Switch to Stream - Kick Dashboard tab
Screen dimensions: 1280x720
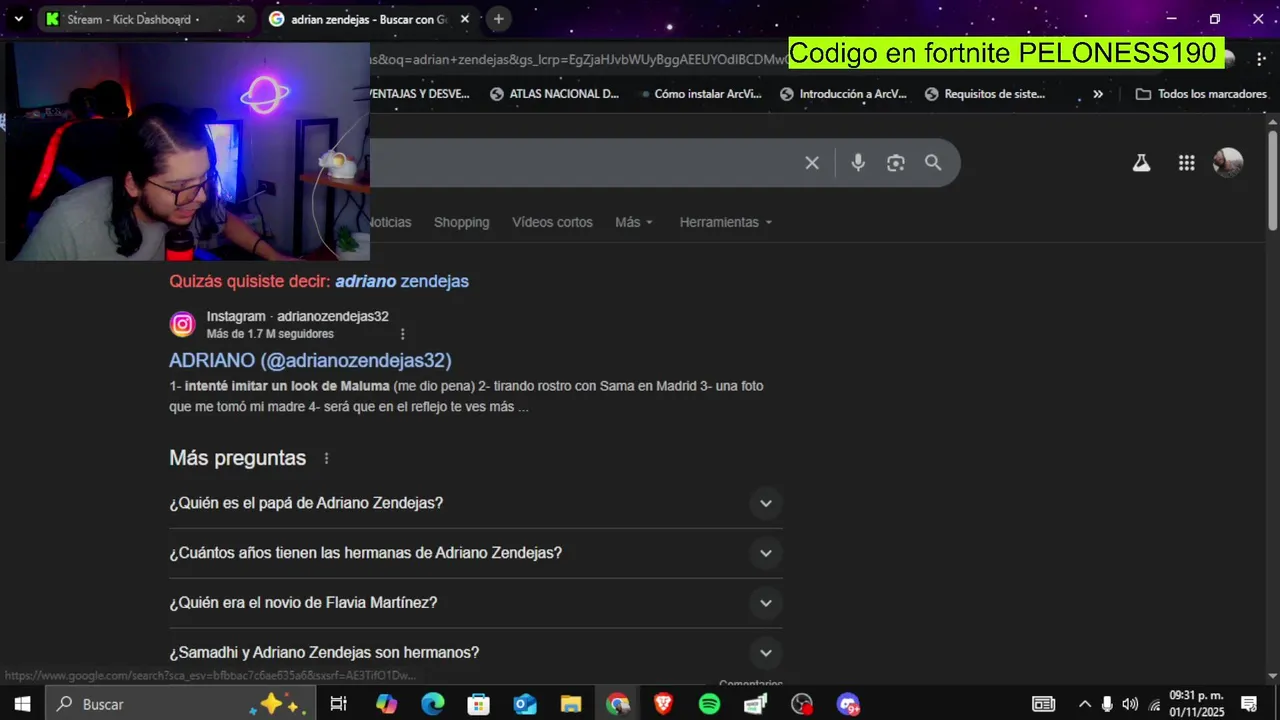[x=145, y=19]
